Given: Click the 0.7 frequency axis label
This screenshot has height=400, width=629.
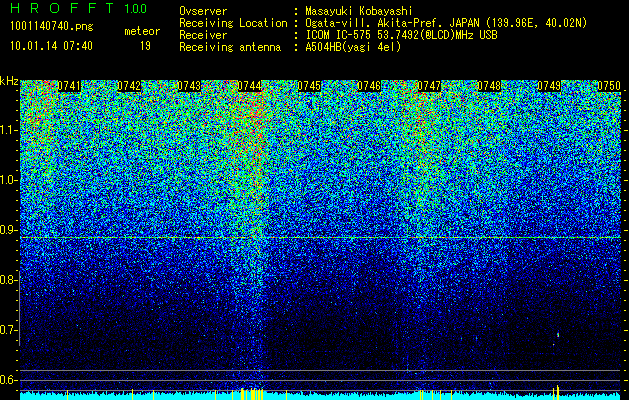Looking at the screenshot, I should [8, 330].
